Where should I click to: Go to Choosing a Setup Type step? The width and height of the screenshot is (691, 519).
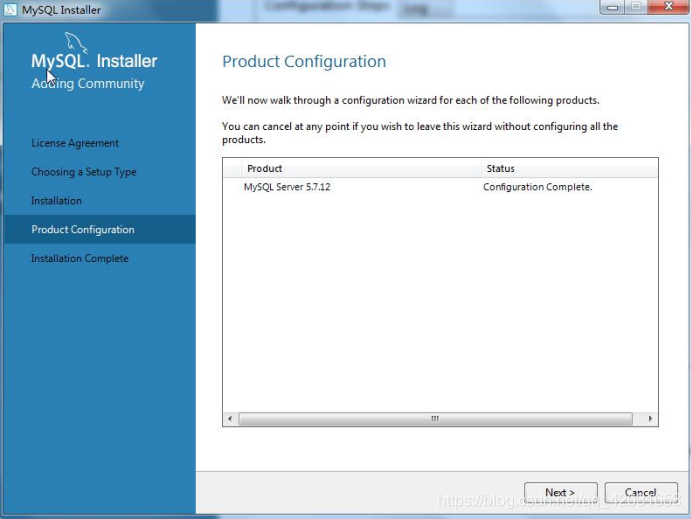pyautogui.click(x=84, y=172)
